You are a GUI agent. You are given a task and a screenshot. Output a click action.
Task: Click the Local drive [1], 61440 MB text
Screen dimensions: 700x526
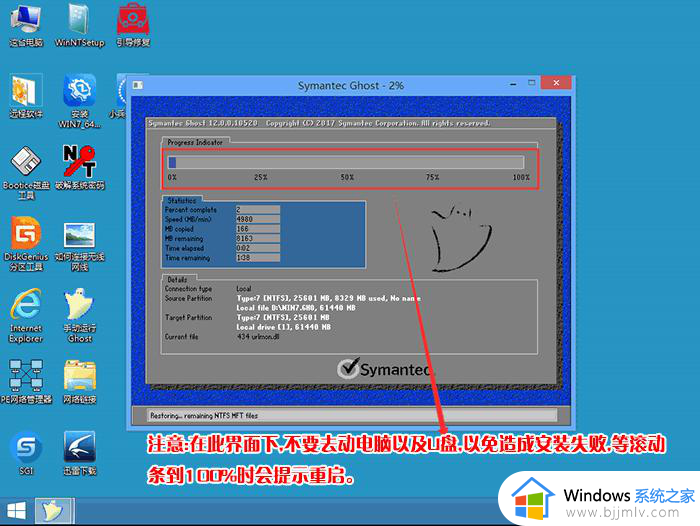coord(283,327)
